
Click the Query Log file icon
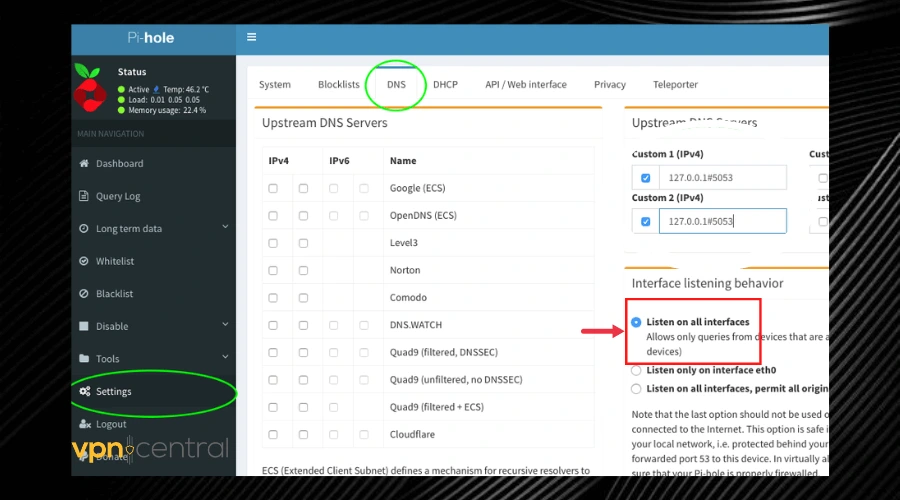pos(85,197)
